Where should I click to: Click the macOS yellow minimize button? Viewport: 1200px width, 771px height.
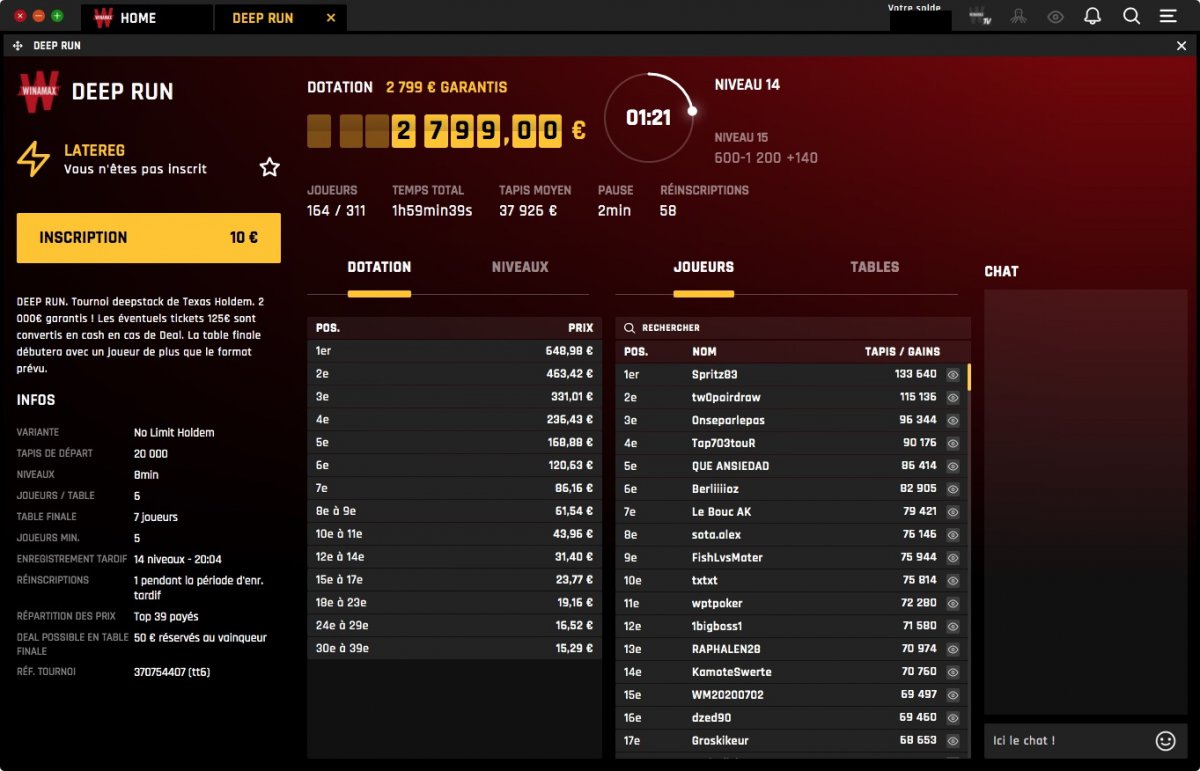tap(38, 16)
